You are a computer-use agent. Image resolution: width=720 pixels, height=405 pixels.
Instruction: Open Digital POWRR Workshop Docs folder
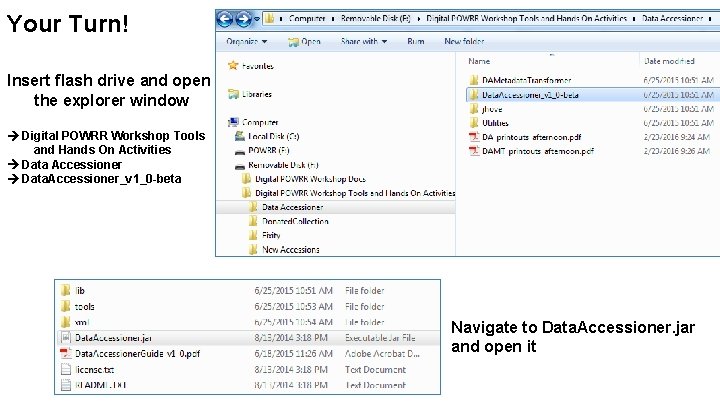click(310, 179)
